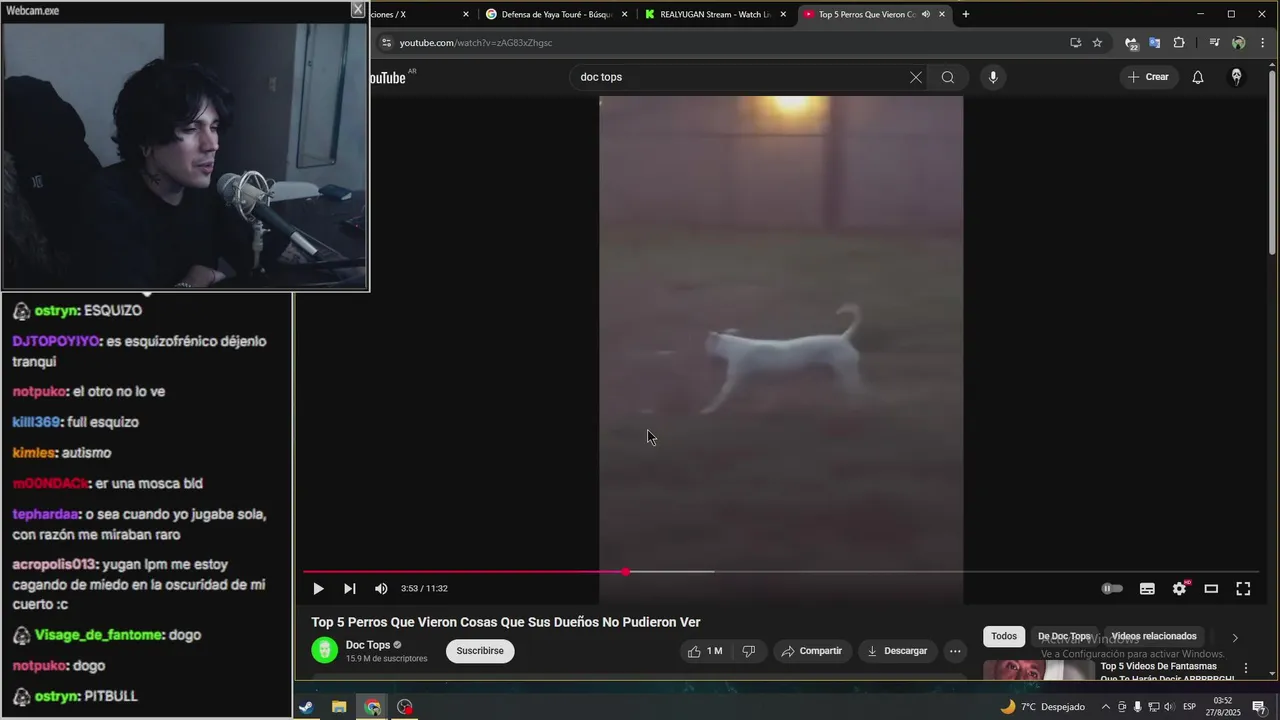Image resolution: width=1280 pixels, height=720 pixels.
Task: Open Steam from the taskbar
Action: point(306,707)
